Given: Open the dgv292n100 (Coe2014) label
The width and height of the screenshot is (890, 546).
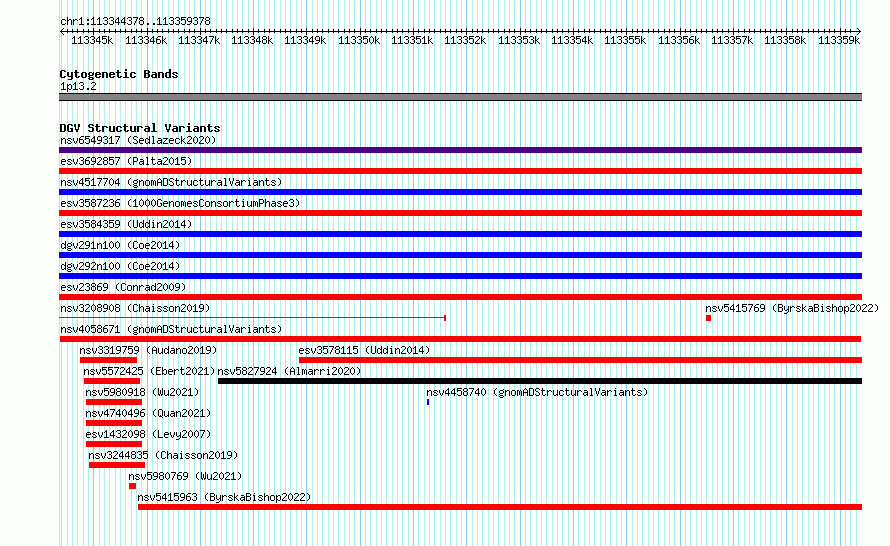Looking at the screenshot, I should [x=120, y=266].
